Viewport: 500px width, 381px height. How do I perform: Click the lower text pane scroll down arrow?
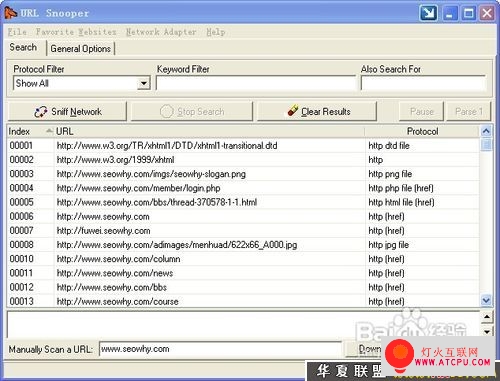tap(487, 332)
